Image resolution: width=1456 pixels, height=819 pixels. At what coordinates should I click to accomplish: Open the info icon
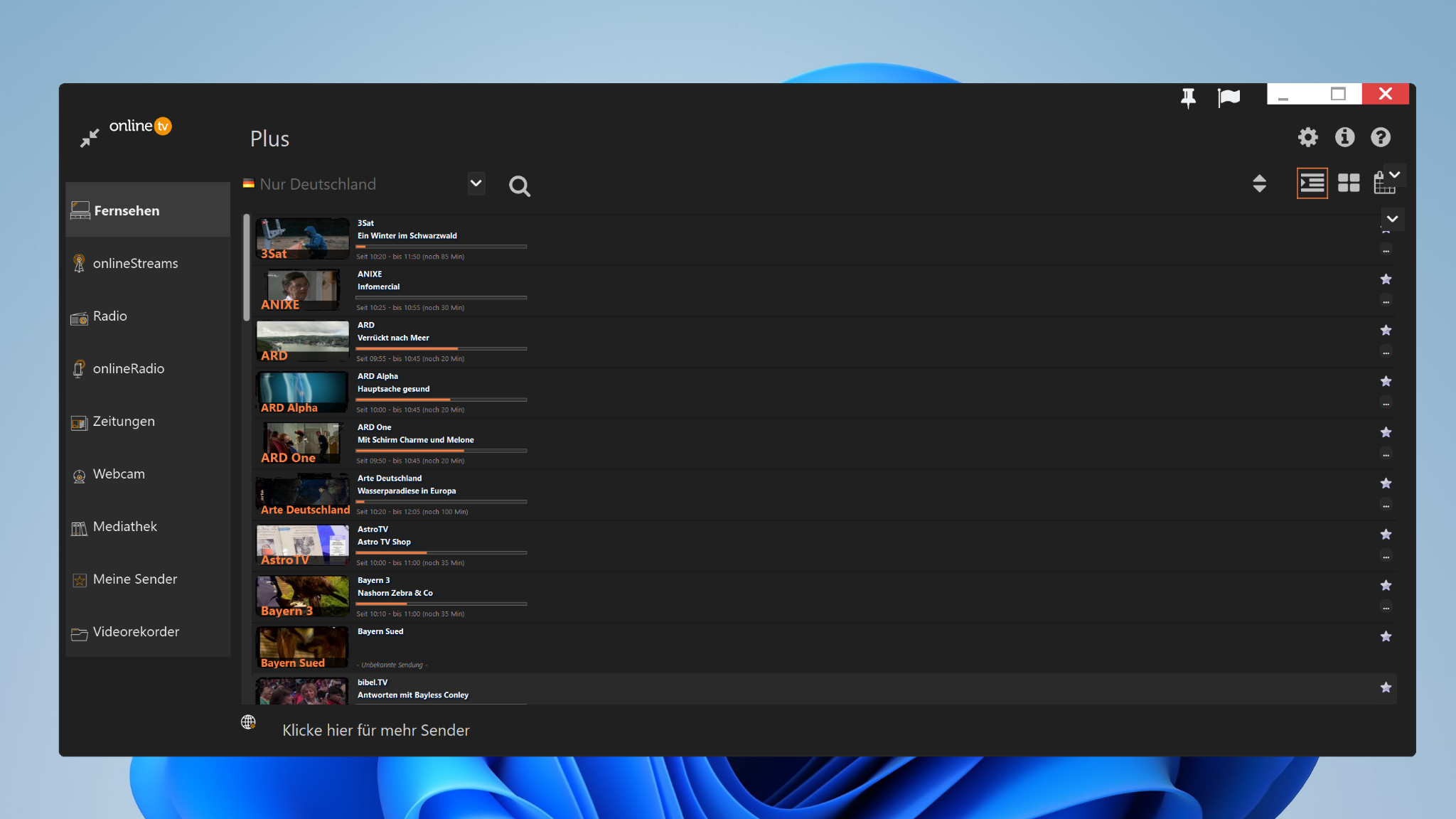pos(1344,137)
